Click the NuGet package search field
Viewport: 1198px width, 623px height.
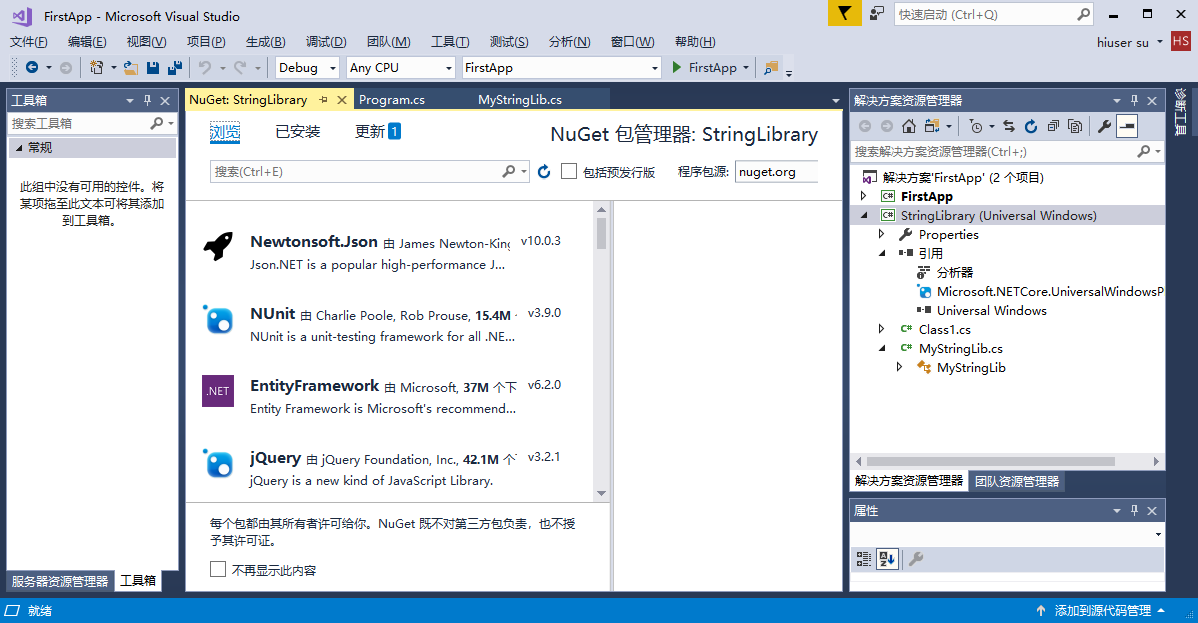point(355,172)
